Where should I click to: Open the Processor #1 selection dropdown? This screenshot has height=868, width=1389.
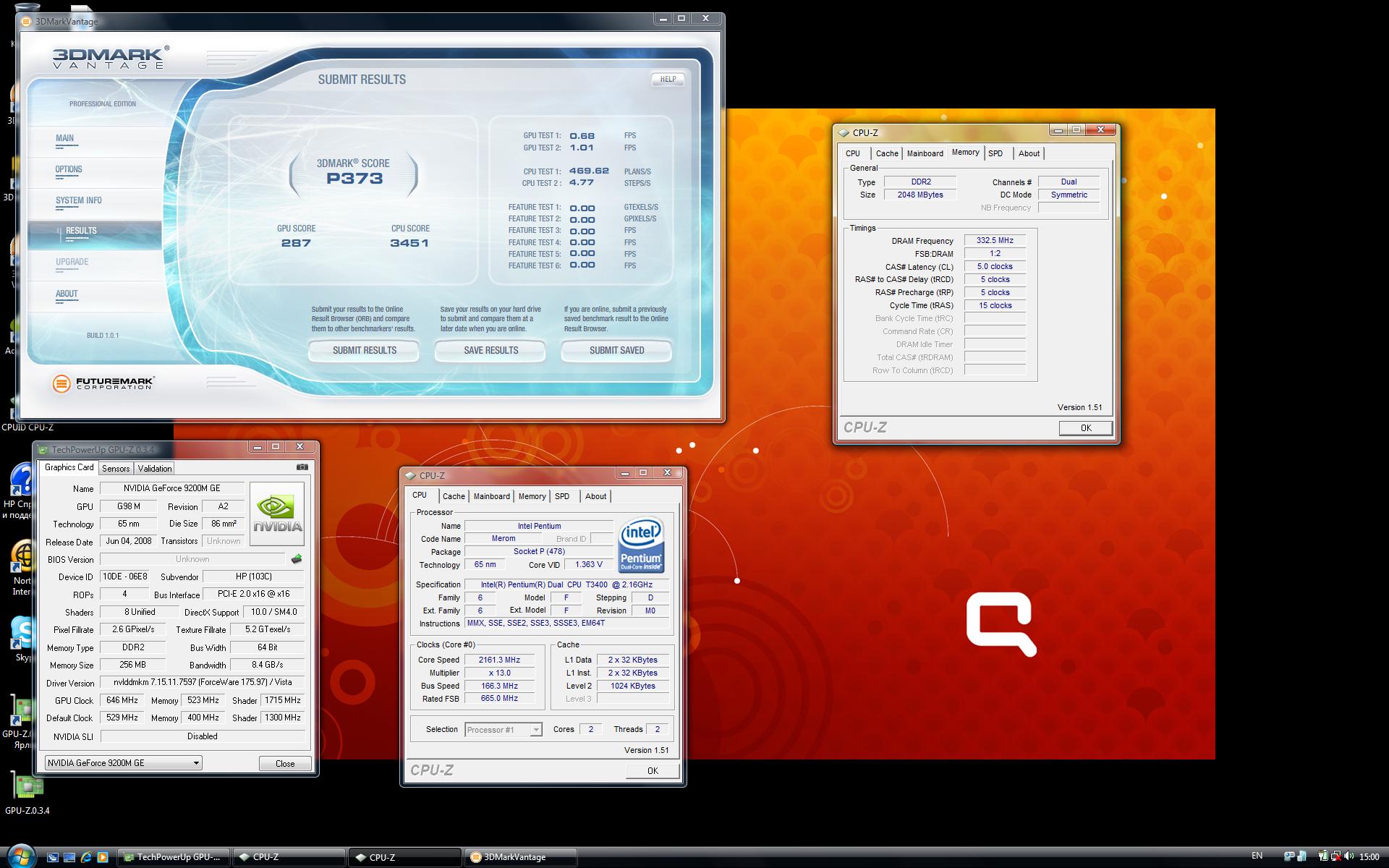coord(503,729)
